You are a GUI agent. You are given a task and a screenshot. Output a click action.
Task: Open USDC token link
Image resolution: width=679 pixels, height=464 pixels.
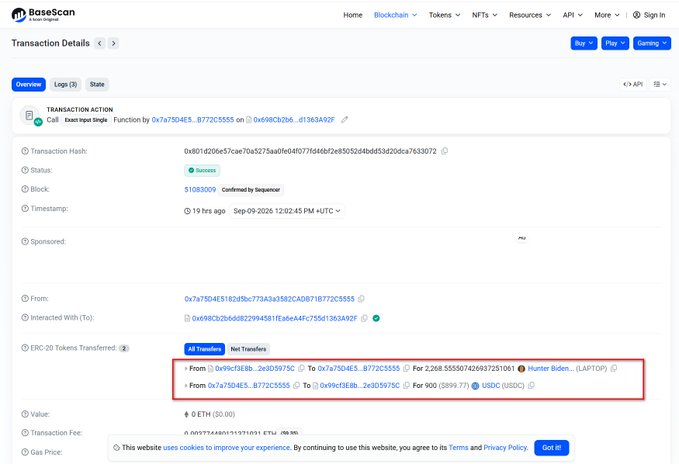[x=491, y=385]
